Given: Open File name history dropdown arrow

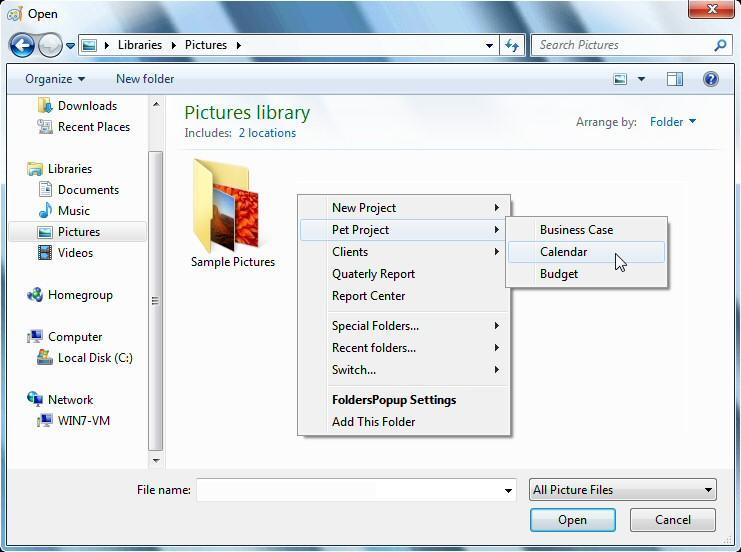Looking at the screenshot, I should [508, 491].
